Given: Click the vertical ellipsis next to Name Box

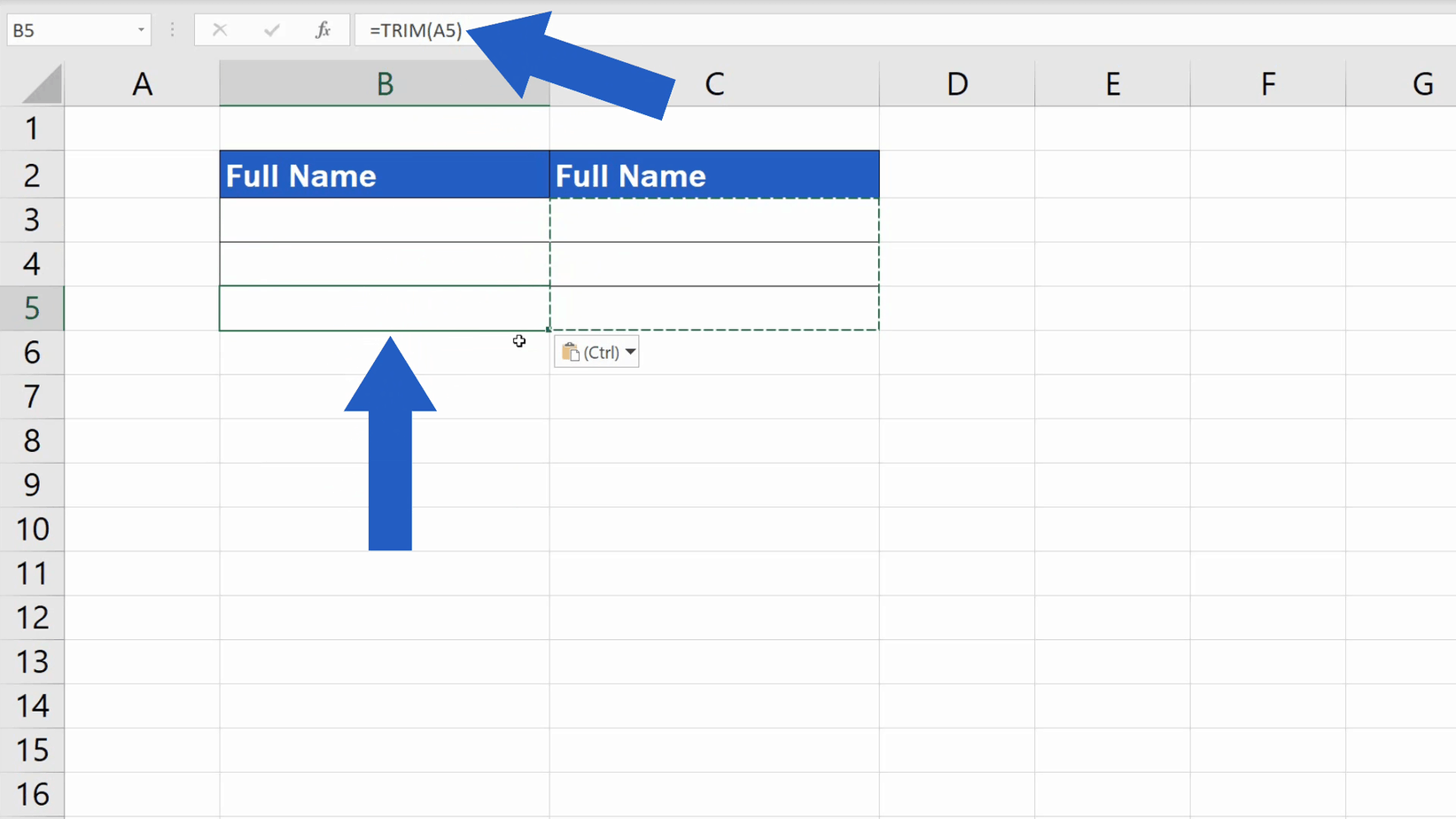Looking at the screenshot, I should 171,29.
